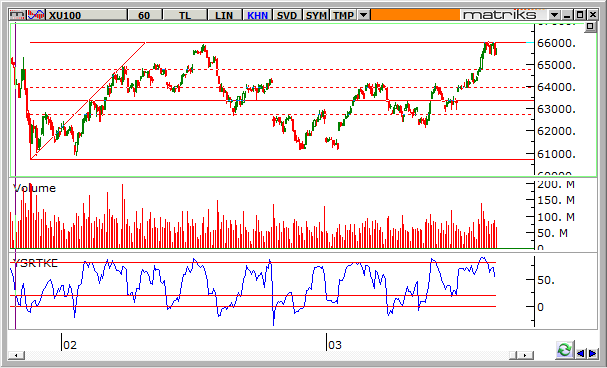The height and width of the screenshot is (368, 607).
Task: Click the 03 date marker
Action: (334, 345)
